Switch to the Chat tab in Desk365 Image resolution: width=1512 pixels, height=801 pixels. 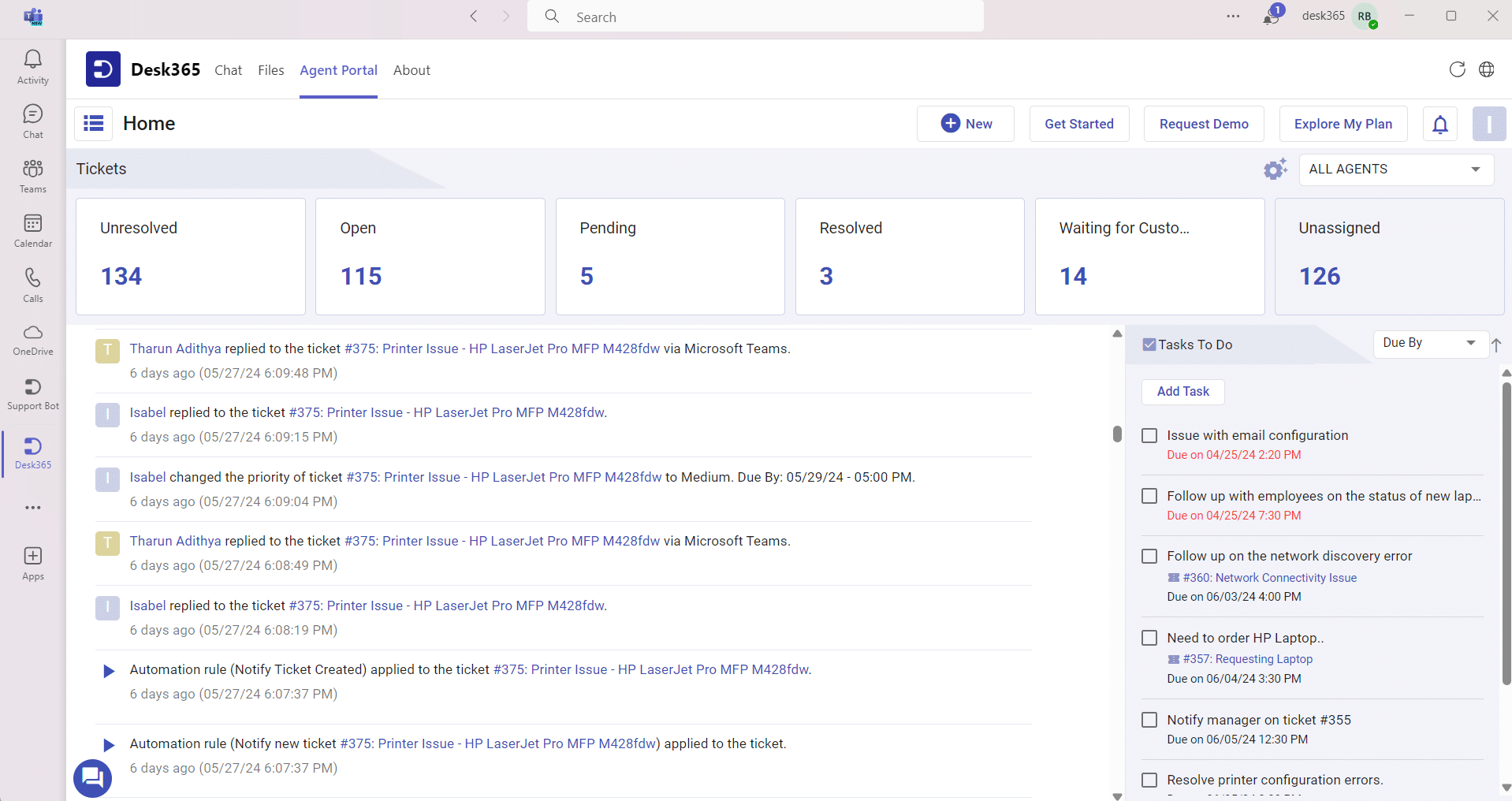click(228, 70)
